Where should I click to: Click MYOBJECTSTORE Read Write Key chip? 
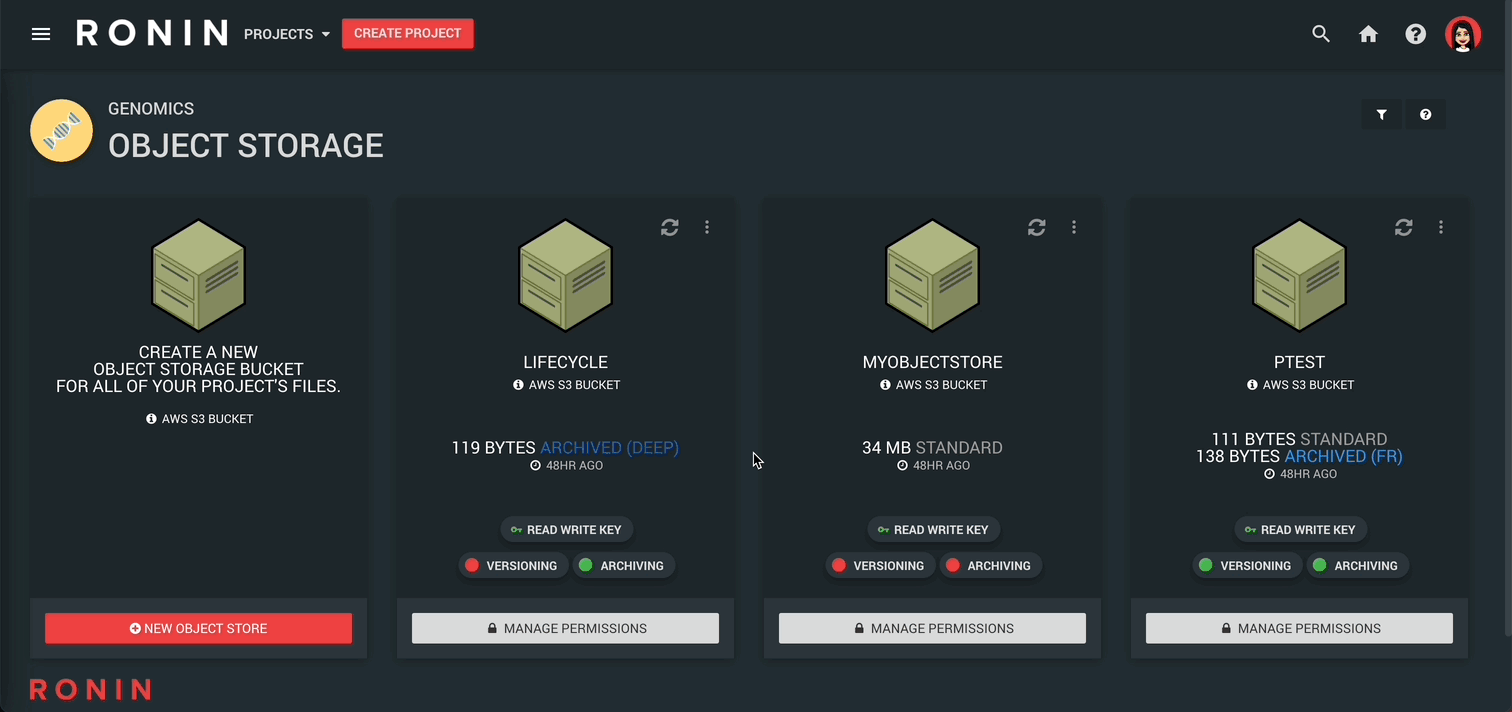coord(933,530)
